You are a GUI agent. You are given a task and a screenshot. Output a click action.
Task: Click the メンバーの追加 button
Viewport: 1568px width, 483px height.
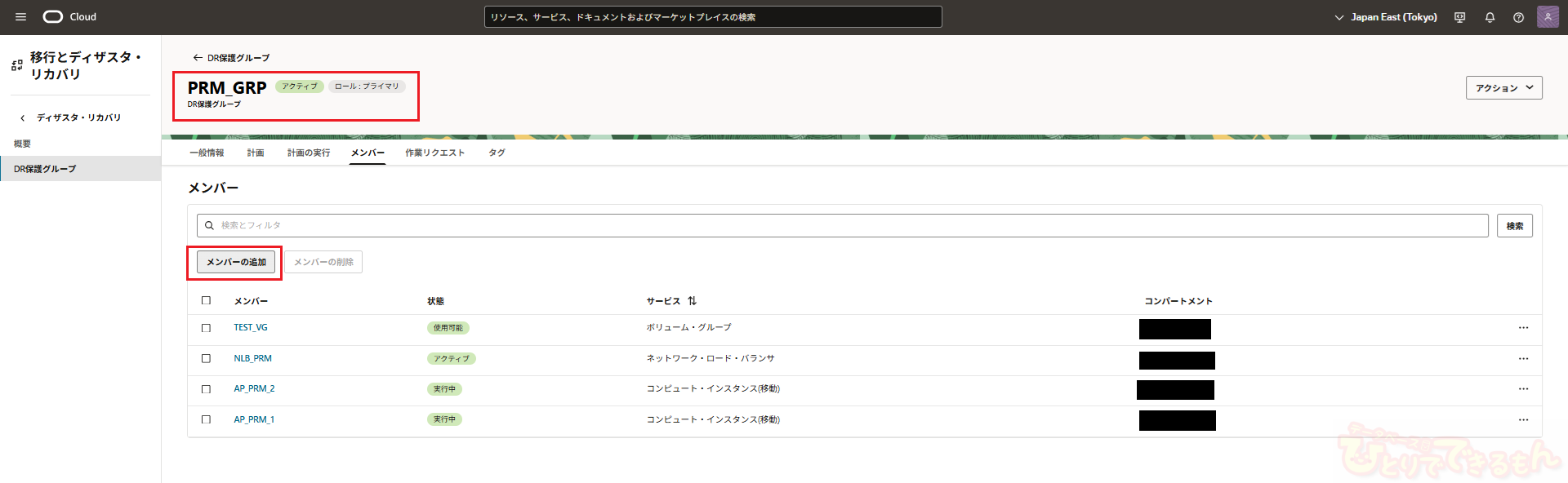236,262
